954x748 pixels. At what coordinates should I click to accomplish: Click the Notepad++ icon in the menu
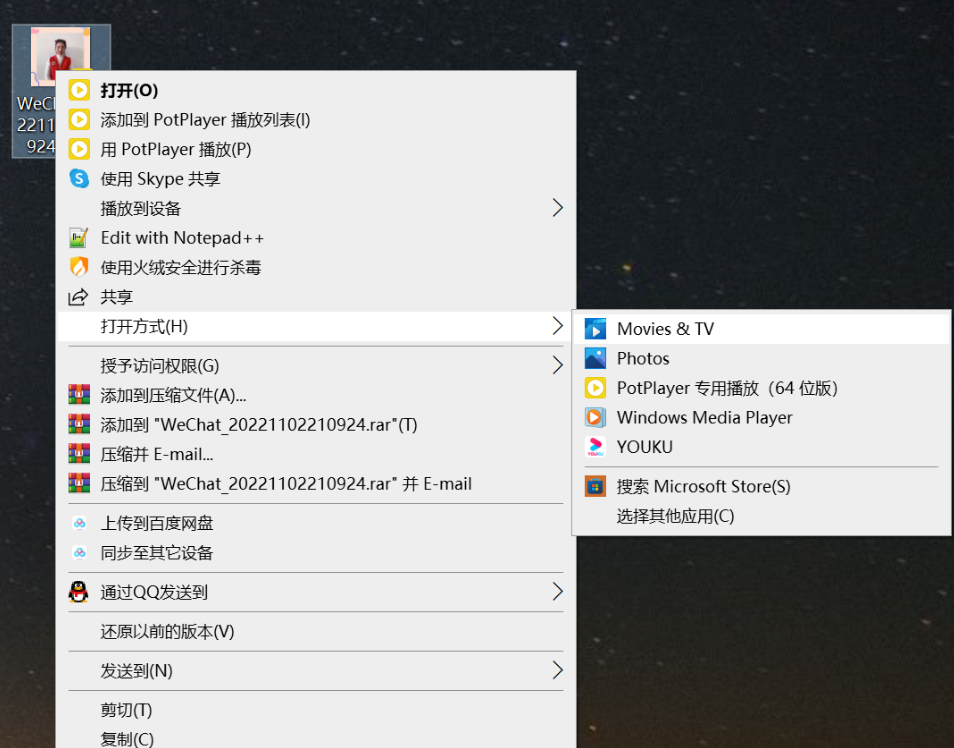point(79,237)
